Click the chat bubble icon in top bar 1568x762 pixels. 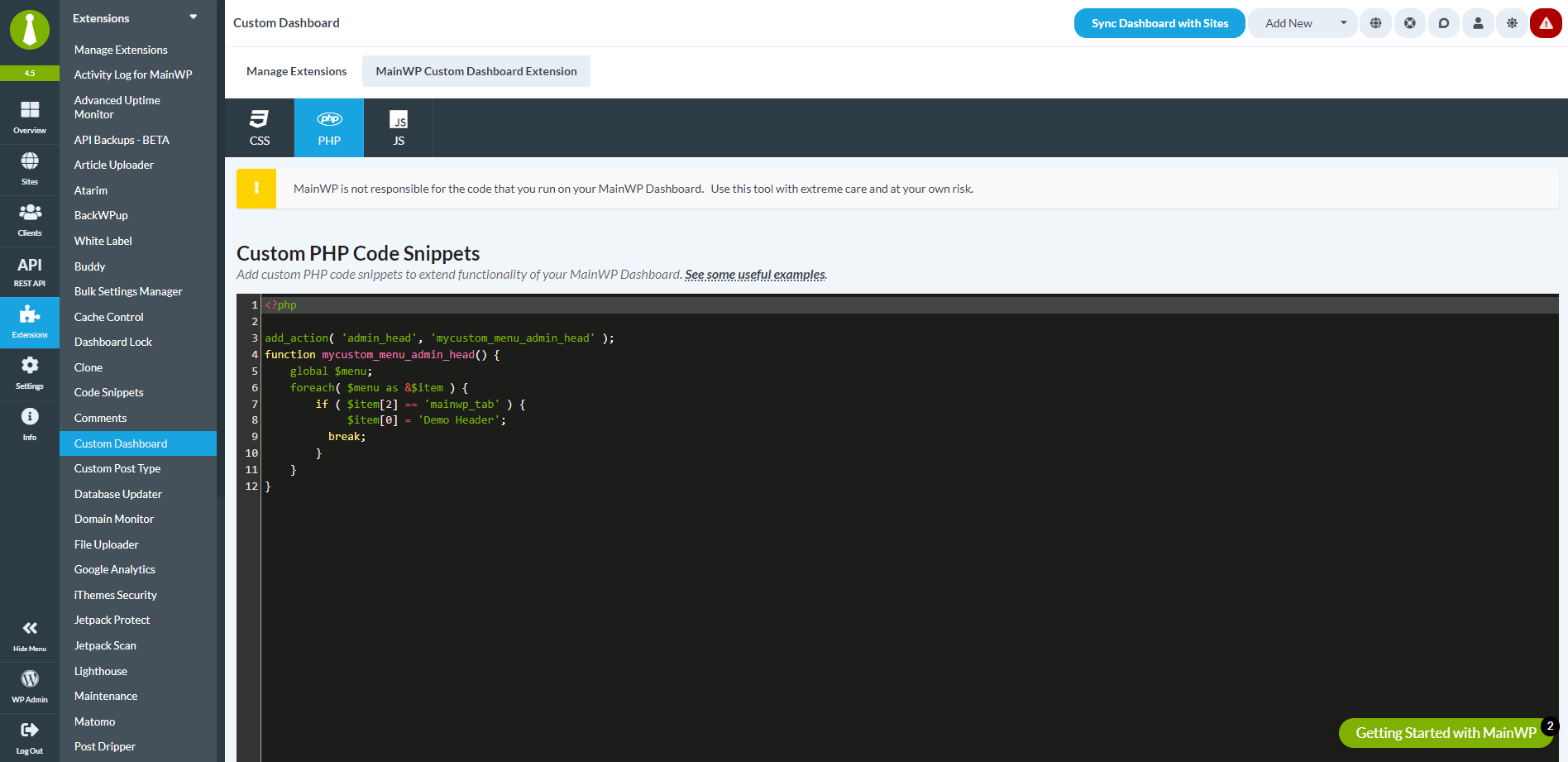(x=1444, y=23)
